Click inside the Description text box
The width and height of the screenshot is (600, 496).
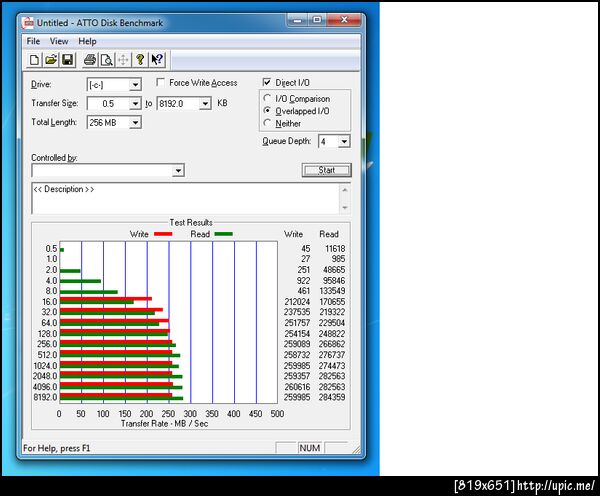click(x=186, y=198)
